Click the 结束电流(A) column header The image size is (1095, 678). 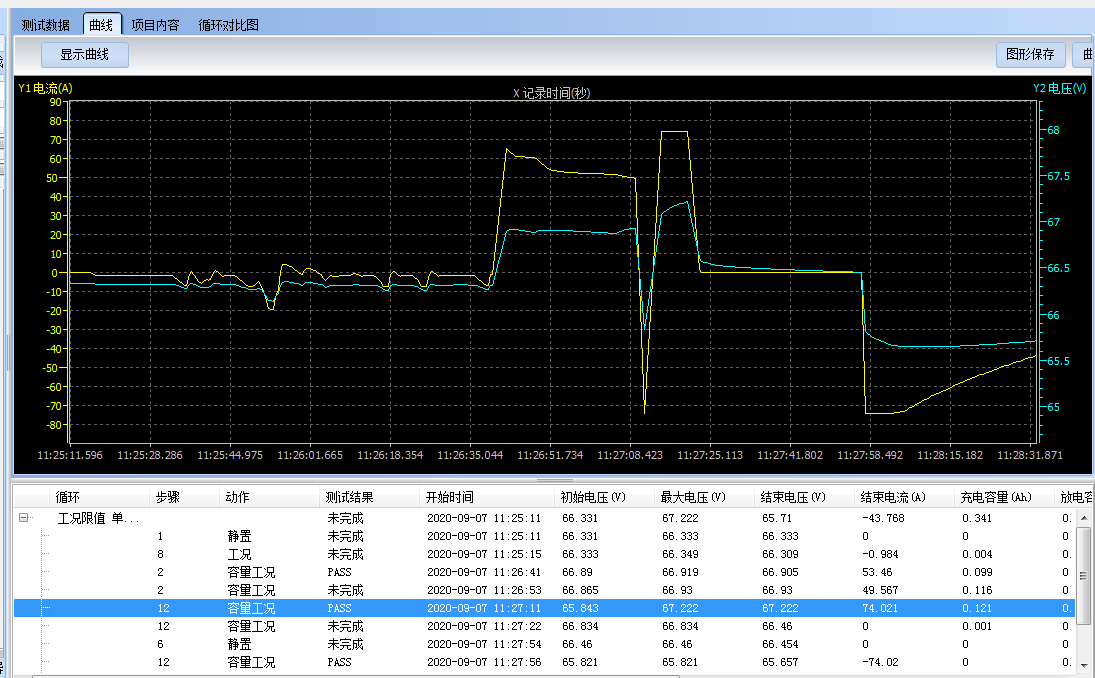pyautogui.click(x=893, y=497)
